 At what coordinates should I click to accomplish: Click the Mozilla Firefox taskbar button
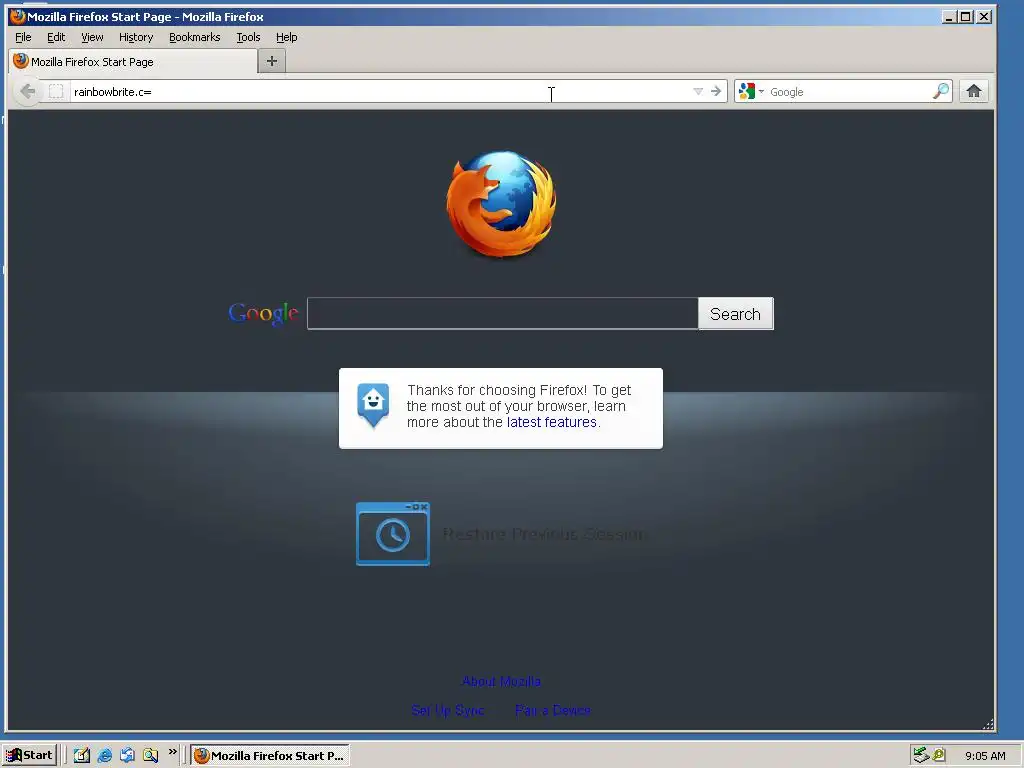(x=270, y=756)
